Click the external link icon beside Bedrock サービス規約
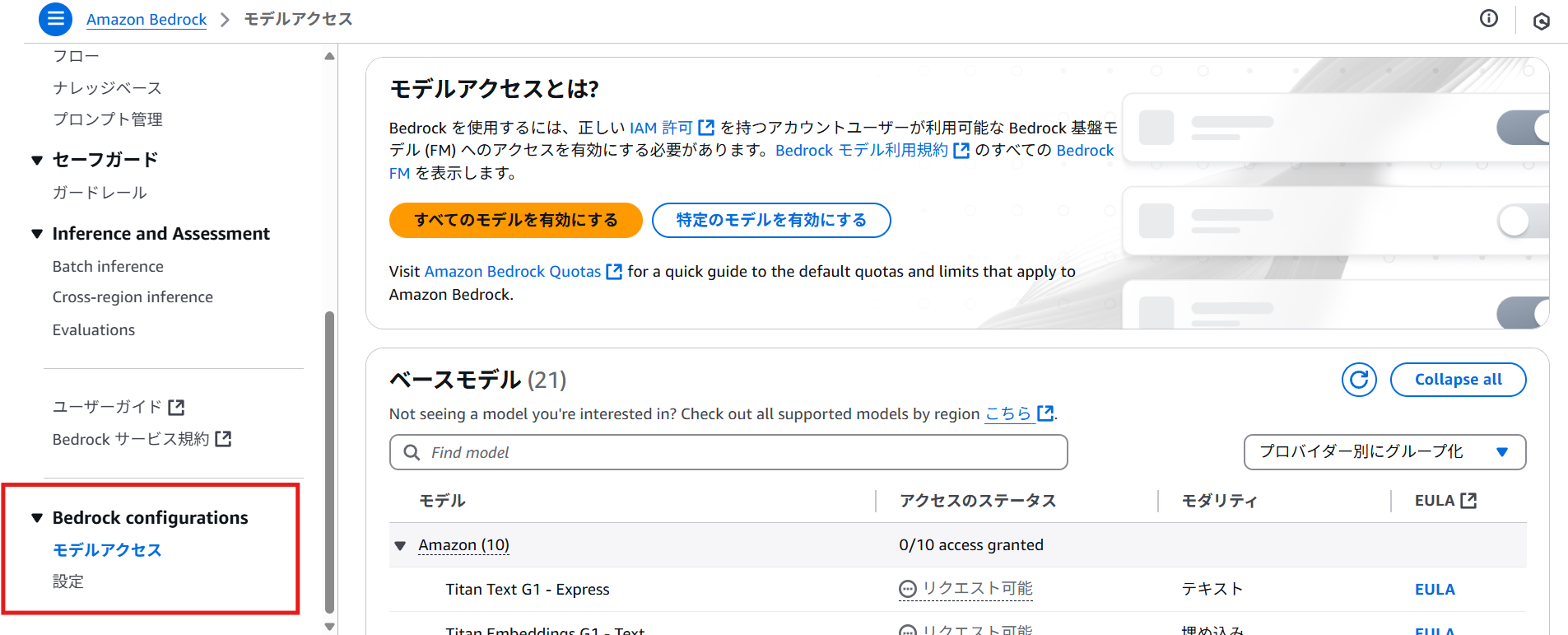The image size is (1568, 635). (x=223, y=439)
